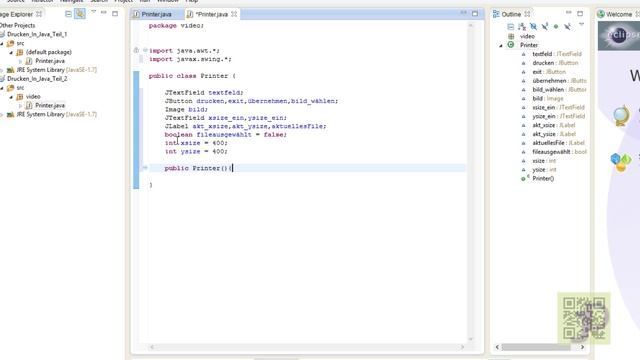
Task: Select JRE System Library under Teil_2
Action: [56, 114]
